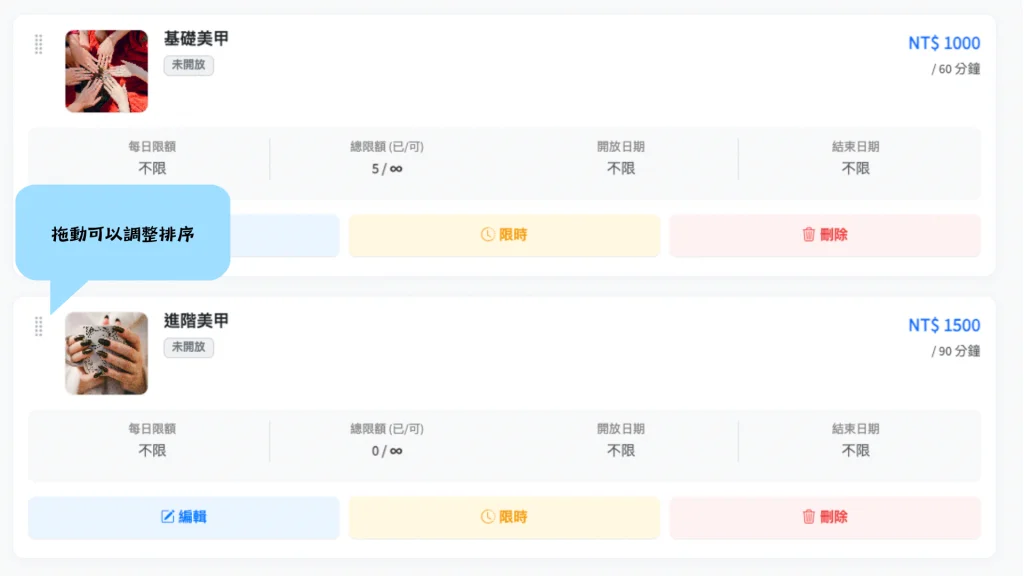Open the 基礎美甲 service thumbnail image
The width and height of the screenshot is (1024, 576).
(x=106, y=71)
